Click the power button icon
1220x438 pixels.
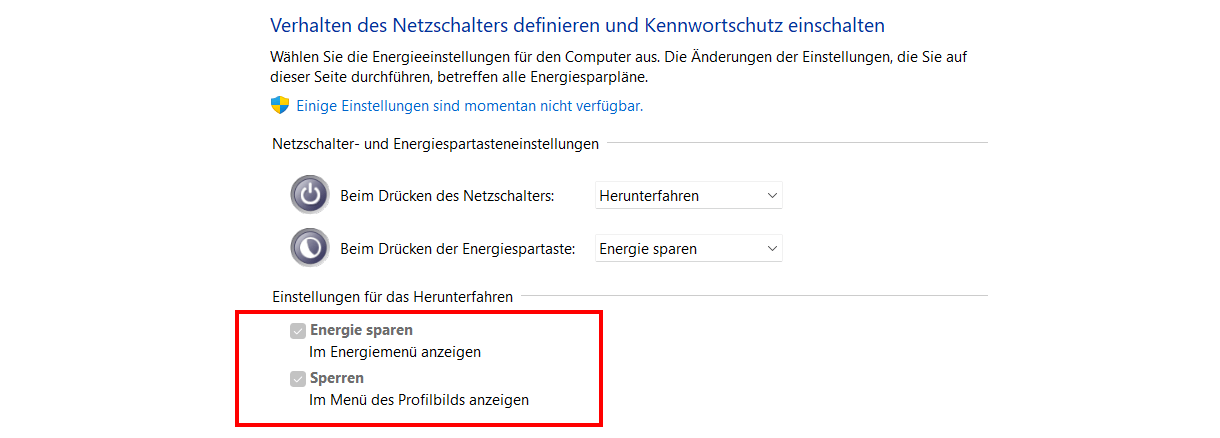pos(310,195)
